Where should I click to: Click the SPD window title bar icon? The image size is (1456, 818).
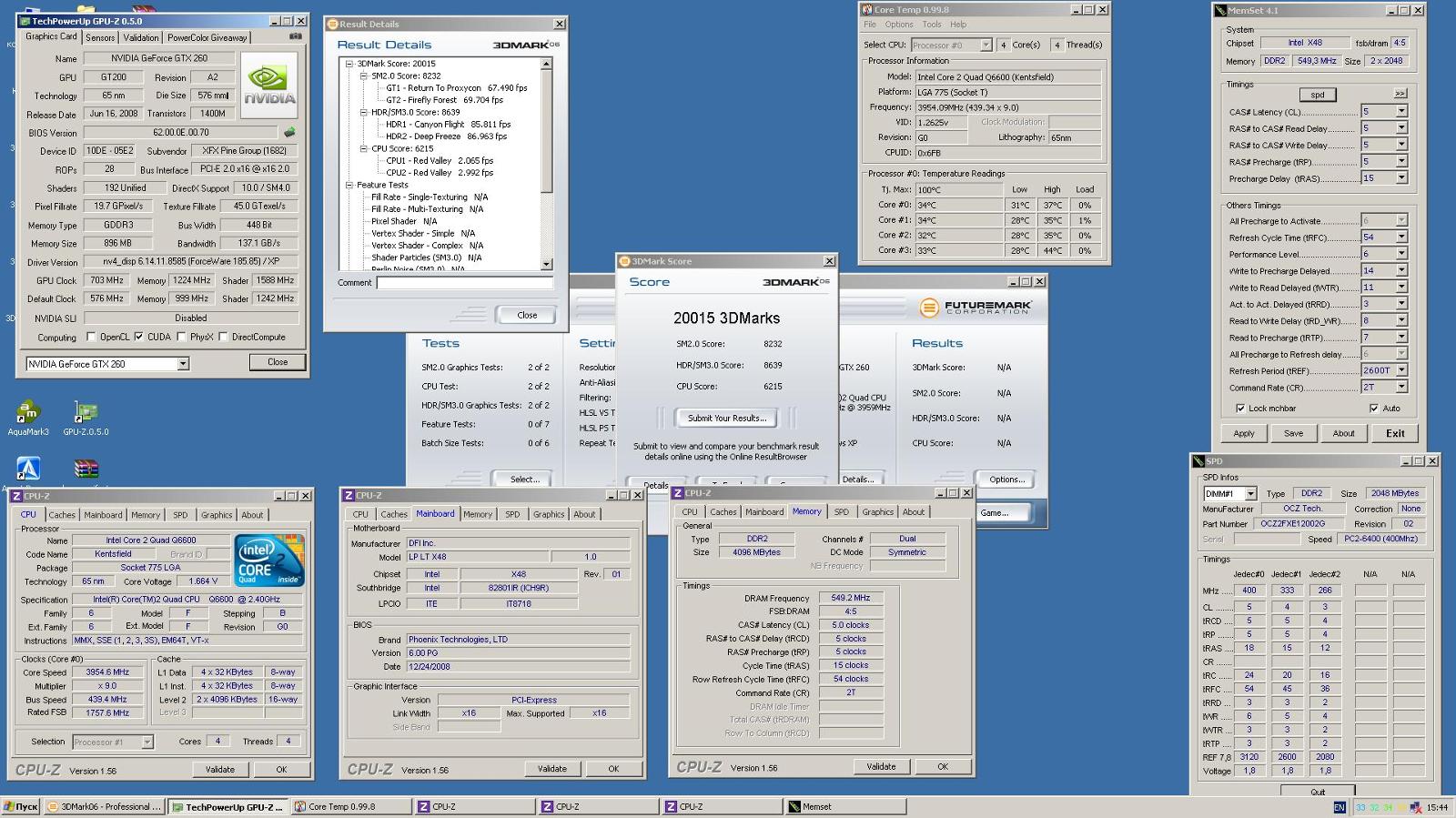(1199, 461)
